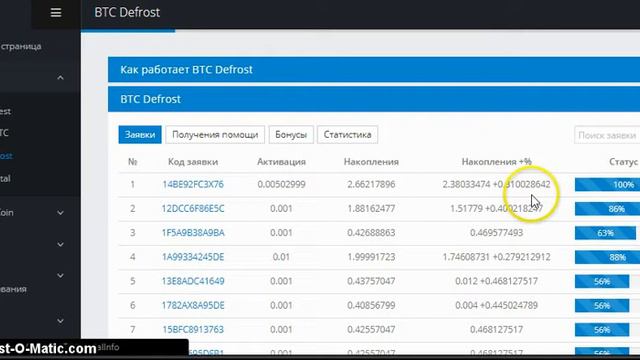
Task: Click the Поиск заявки search field
Action: (x=607, y=135)
